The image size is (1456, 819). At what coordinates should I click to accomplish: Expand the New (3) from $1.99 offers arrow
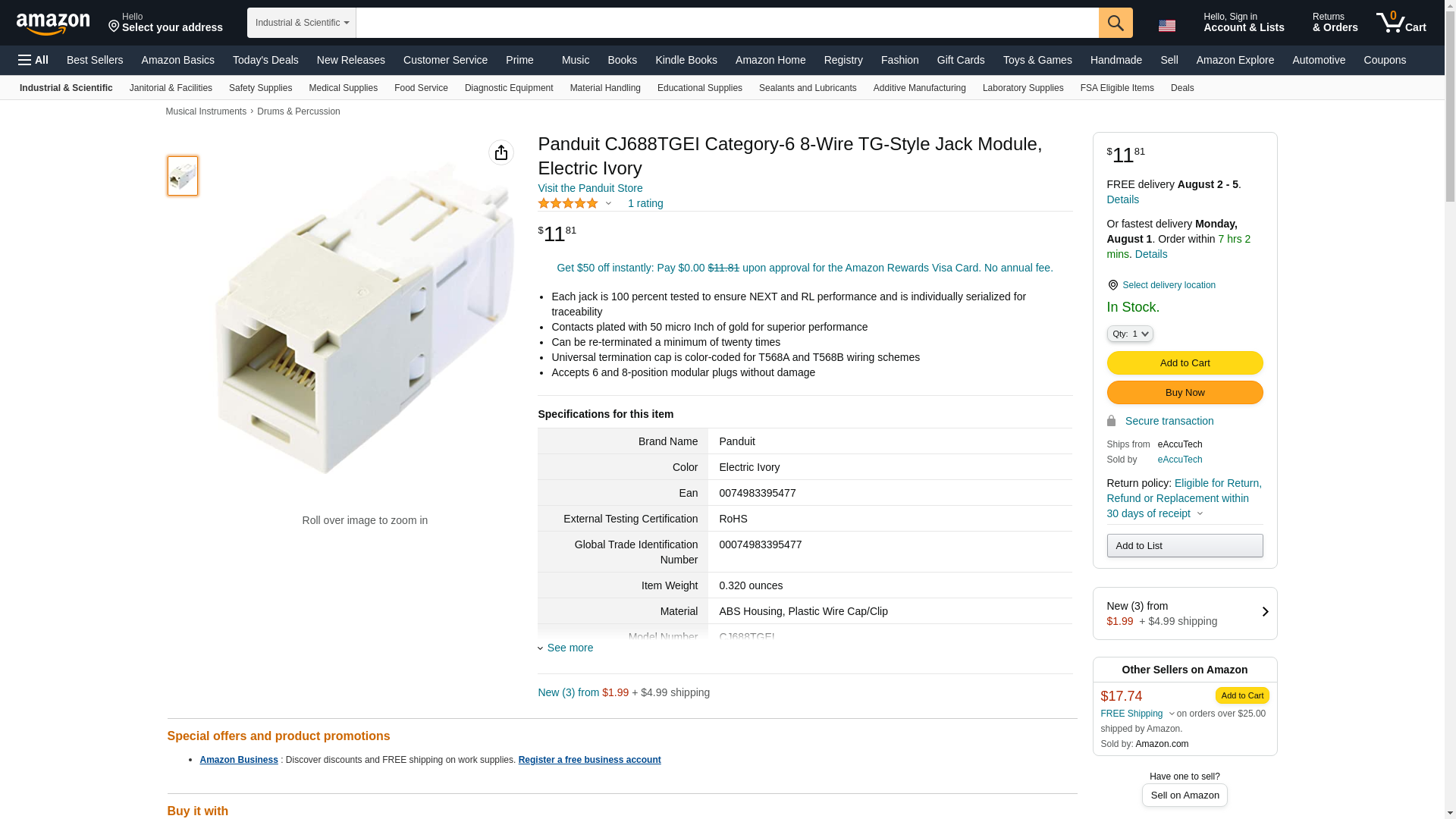coord(1264,612)
